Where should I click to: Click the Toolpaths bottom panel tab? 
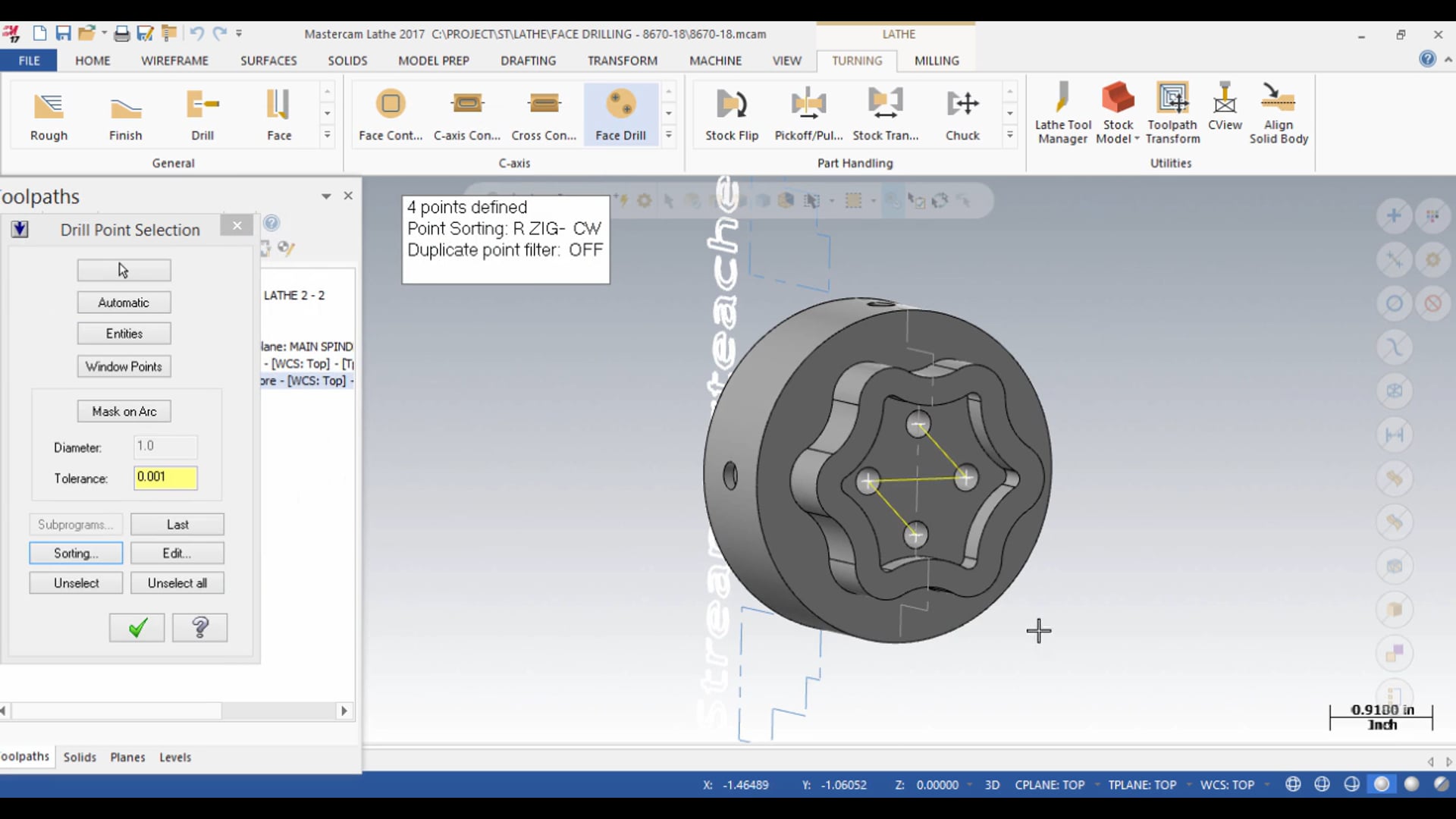(24, 756)
